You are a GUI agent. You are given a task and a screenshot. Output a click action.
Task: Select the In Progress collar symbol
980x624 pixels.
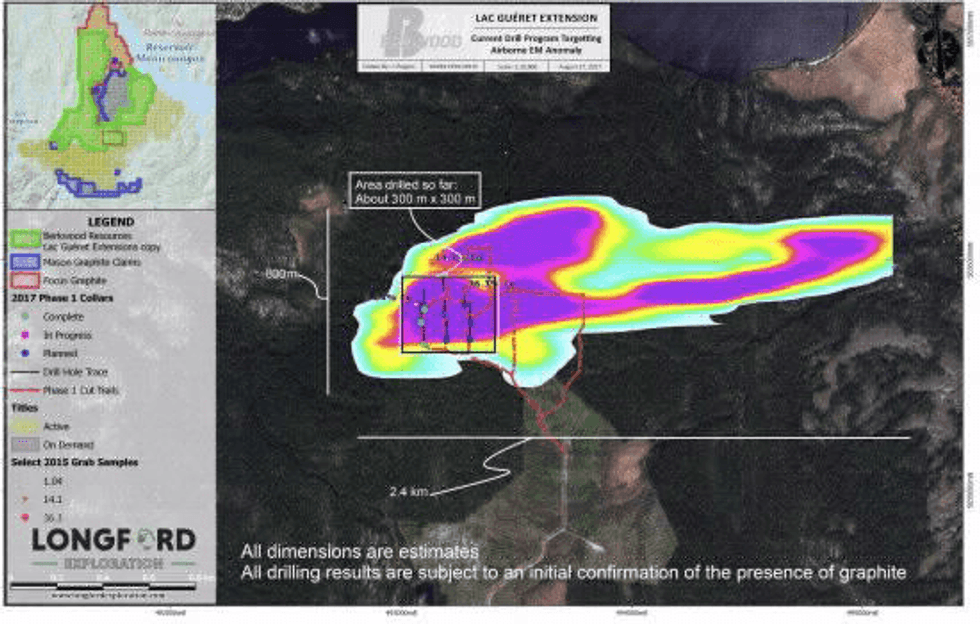pyautogui.click(x=23, y=335)
